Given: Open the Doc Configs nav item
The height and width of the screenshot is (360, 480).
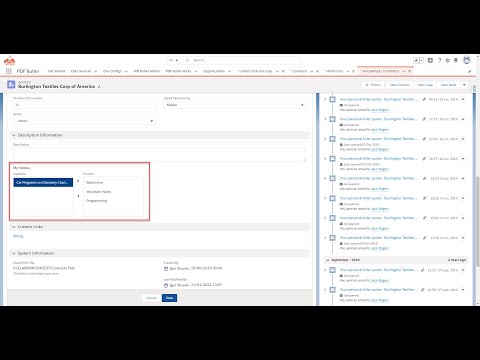Looking at the screenshot, I should click(x=112, y=71).
